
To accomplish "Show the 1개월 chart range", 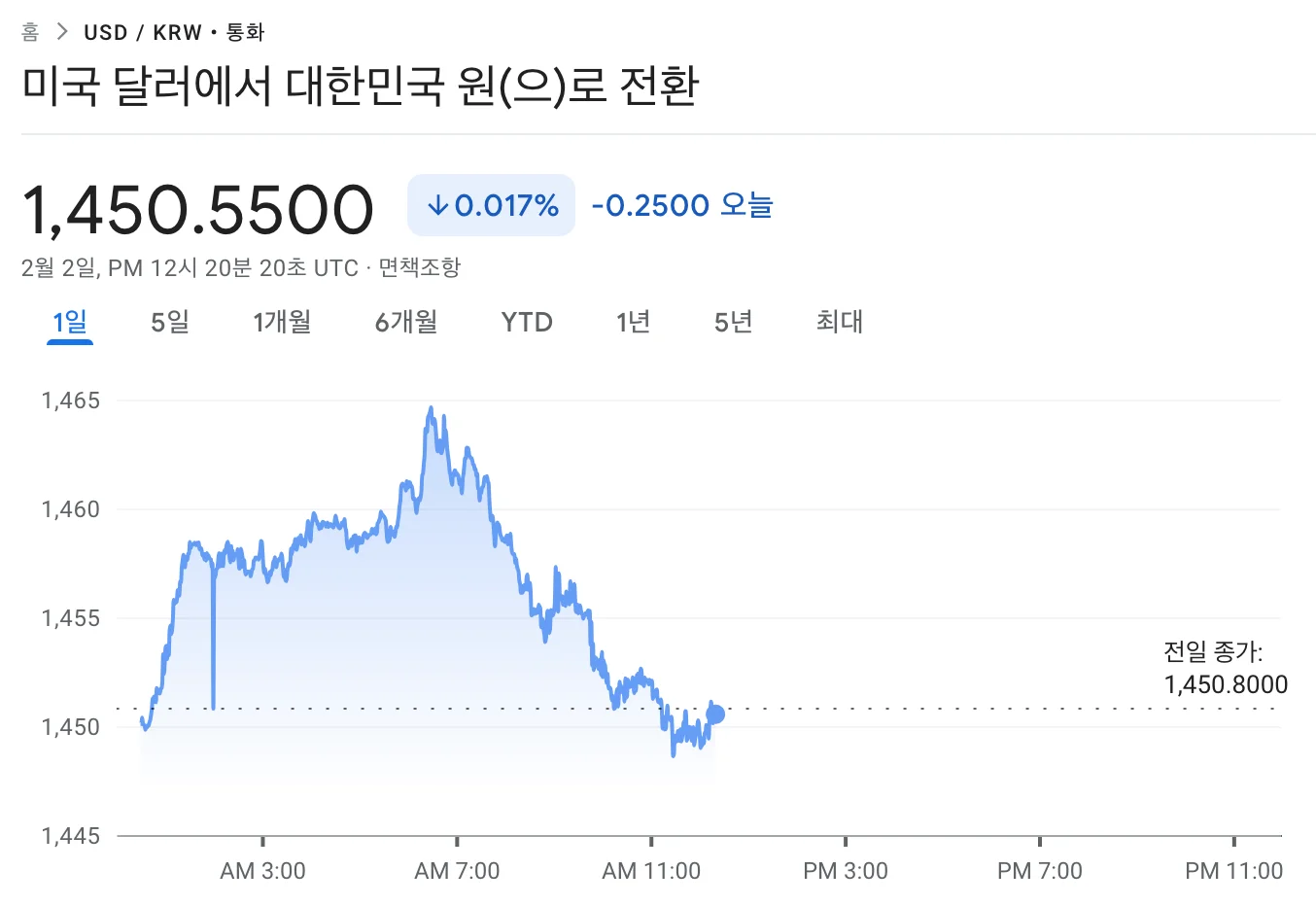I will click(282, 322).
